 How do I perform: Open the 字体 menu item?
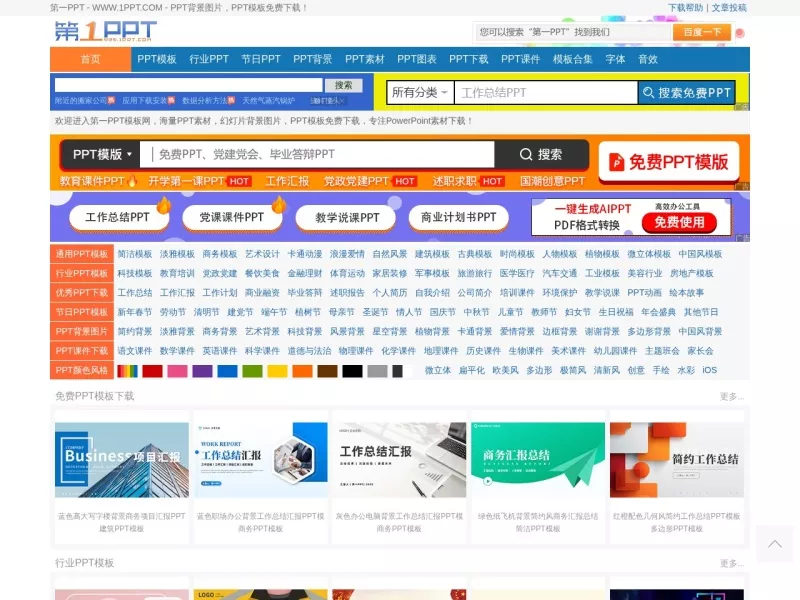click(615, 59)
